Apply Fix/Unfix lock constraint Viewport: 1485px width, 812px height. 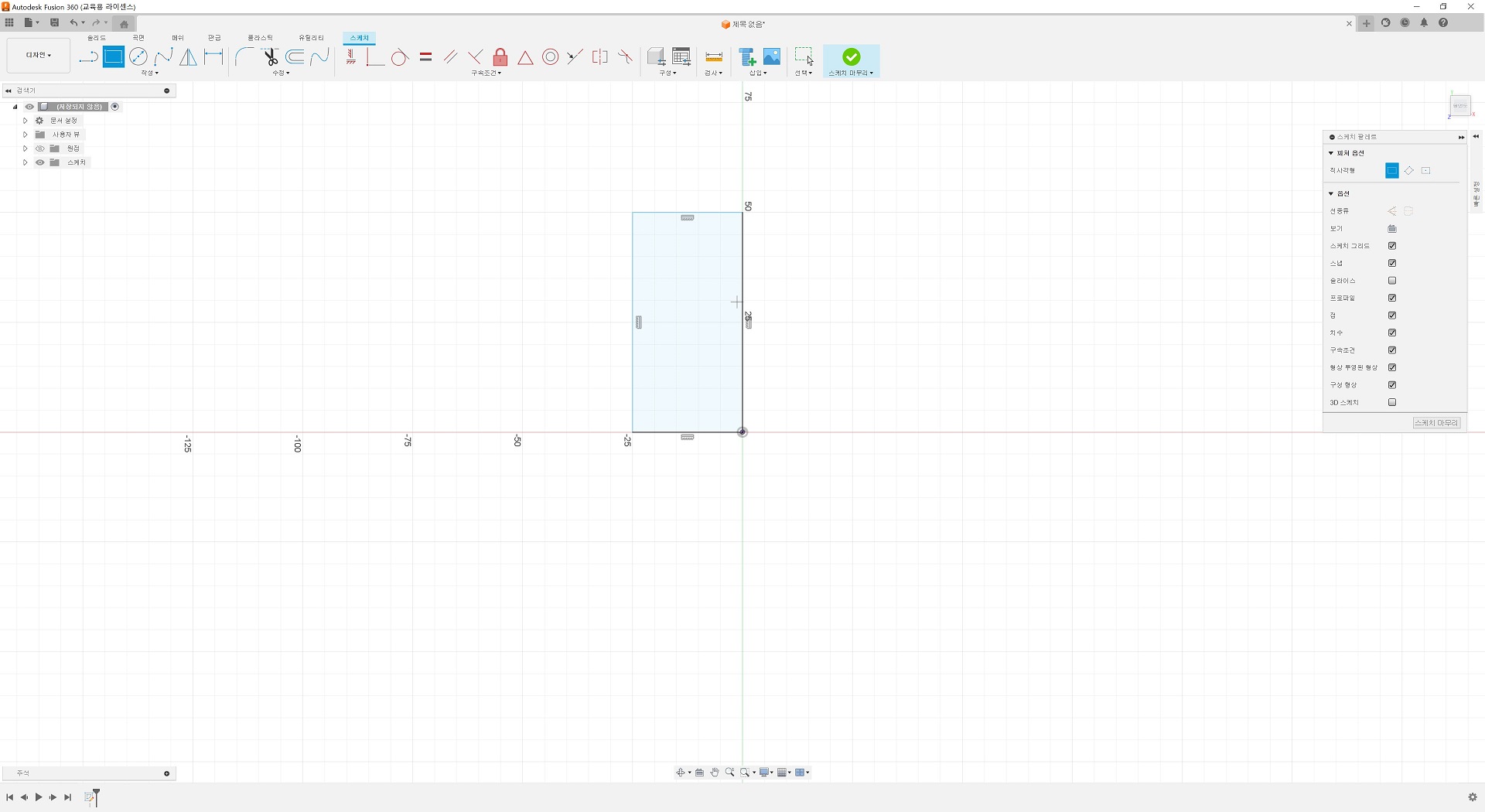(x=500, y=57)
